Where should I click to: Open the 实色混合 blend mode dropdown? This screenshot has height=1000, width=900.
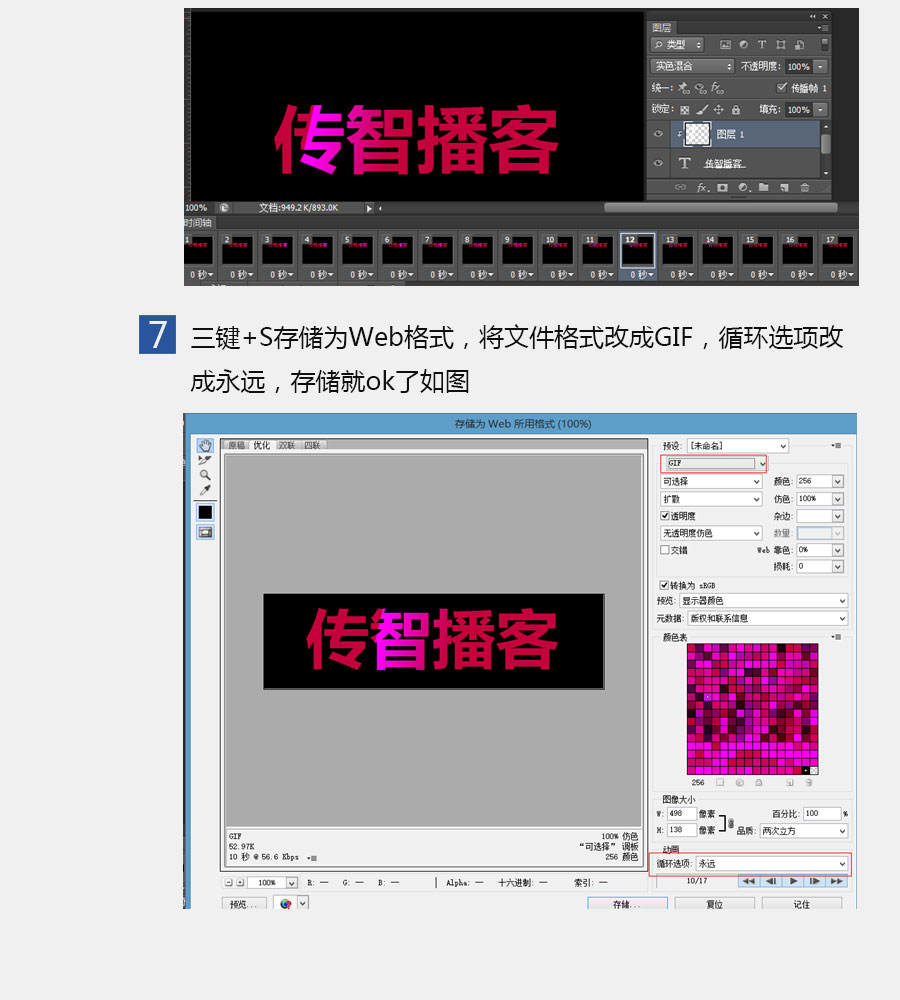pyautogui.click(x=693, y=66)
